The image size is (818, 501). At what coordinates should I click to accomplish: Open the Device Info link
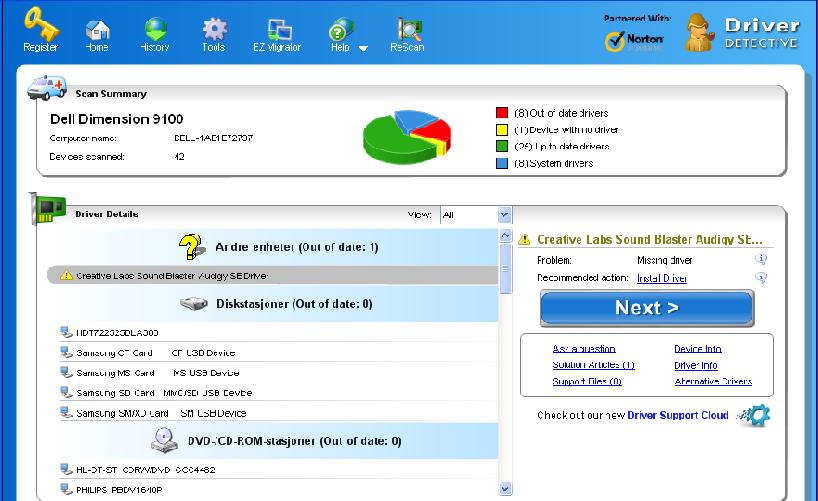click(698, 349)
